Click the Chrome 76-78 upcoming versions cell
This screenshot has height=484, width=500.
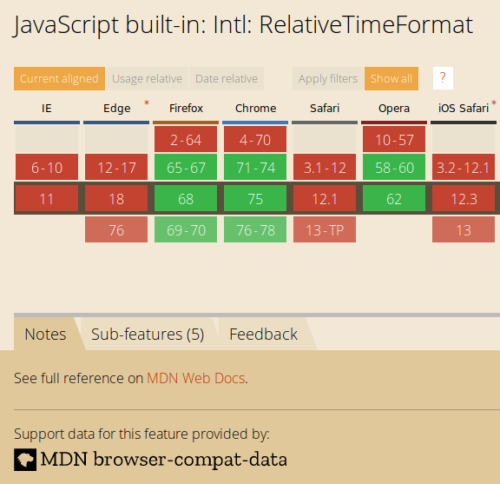click(255, 230)
